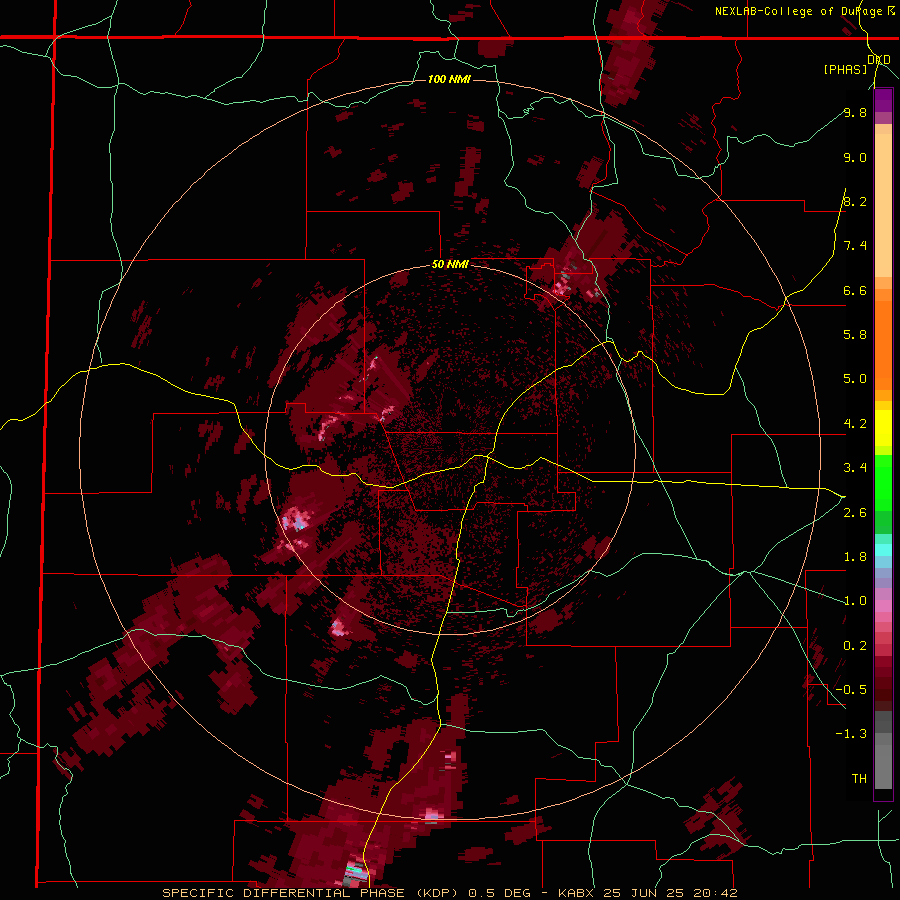Click the [PHAS] legend unit label
This screenshot has width=900, height=900.
click(x=845, y=69)
